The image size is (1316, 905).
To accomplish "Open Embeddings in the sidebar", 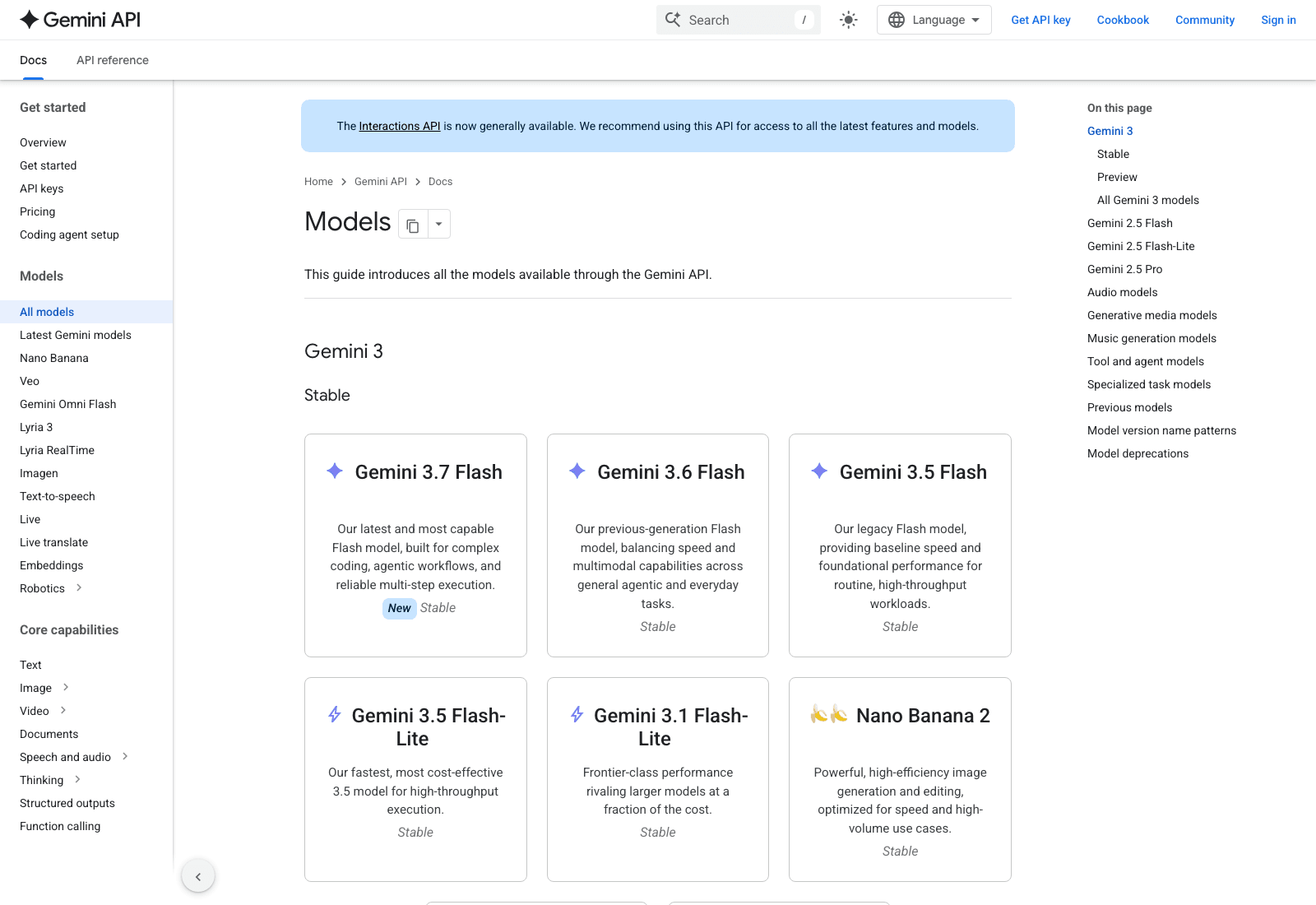I will pos(51,565).
